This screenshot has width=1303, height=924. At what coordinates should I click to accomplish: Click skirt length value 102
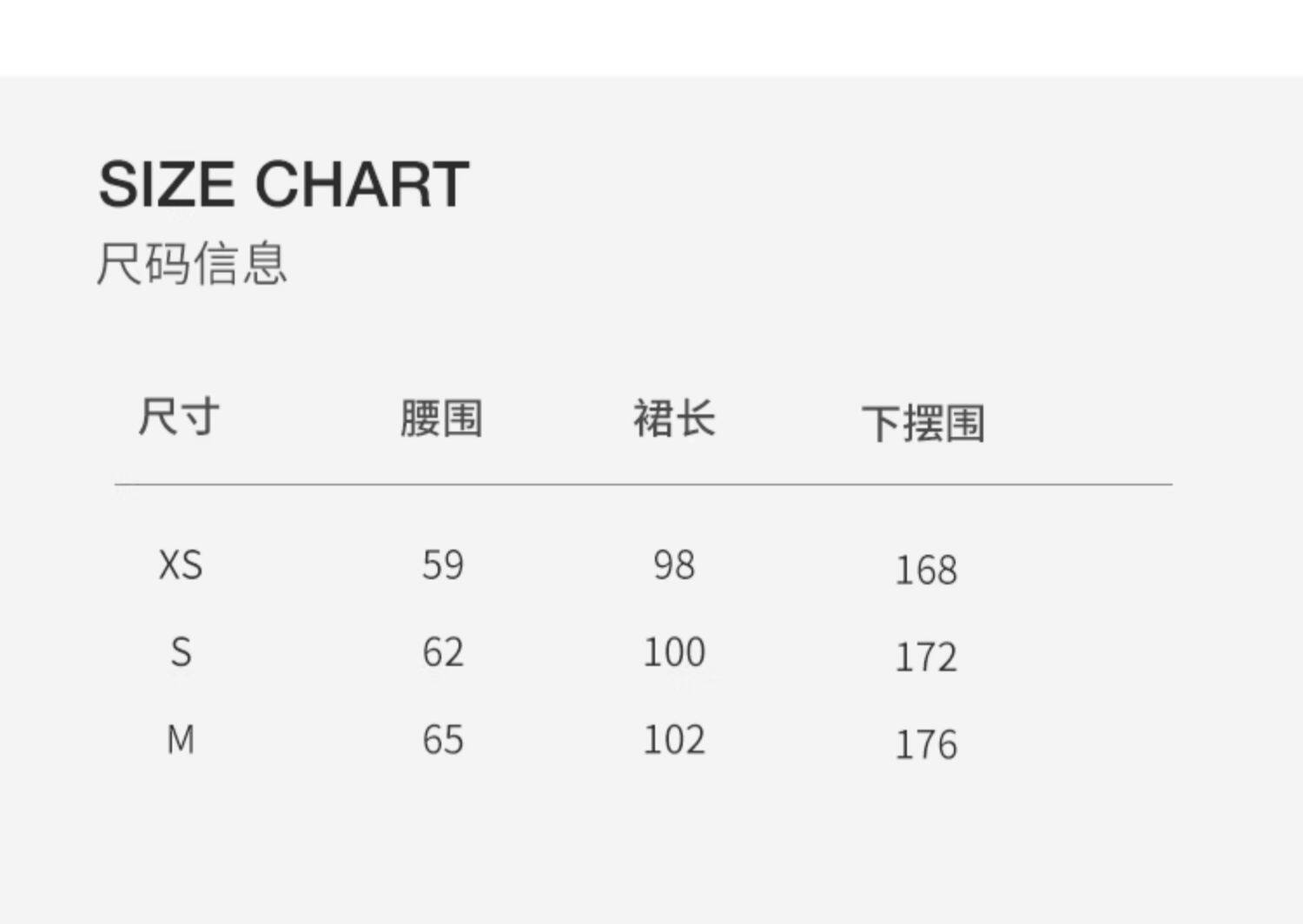674,740
